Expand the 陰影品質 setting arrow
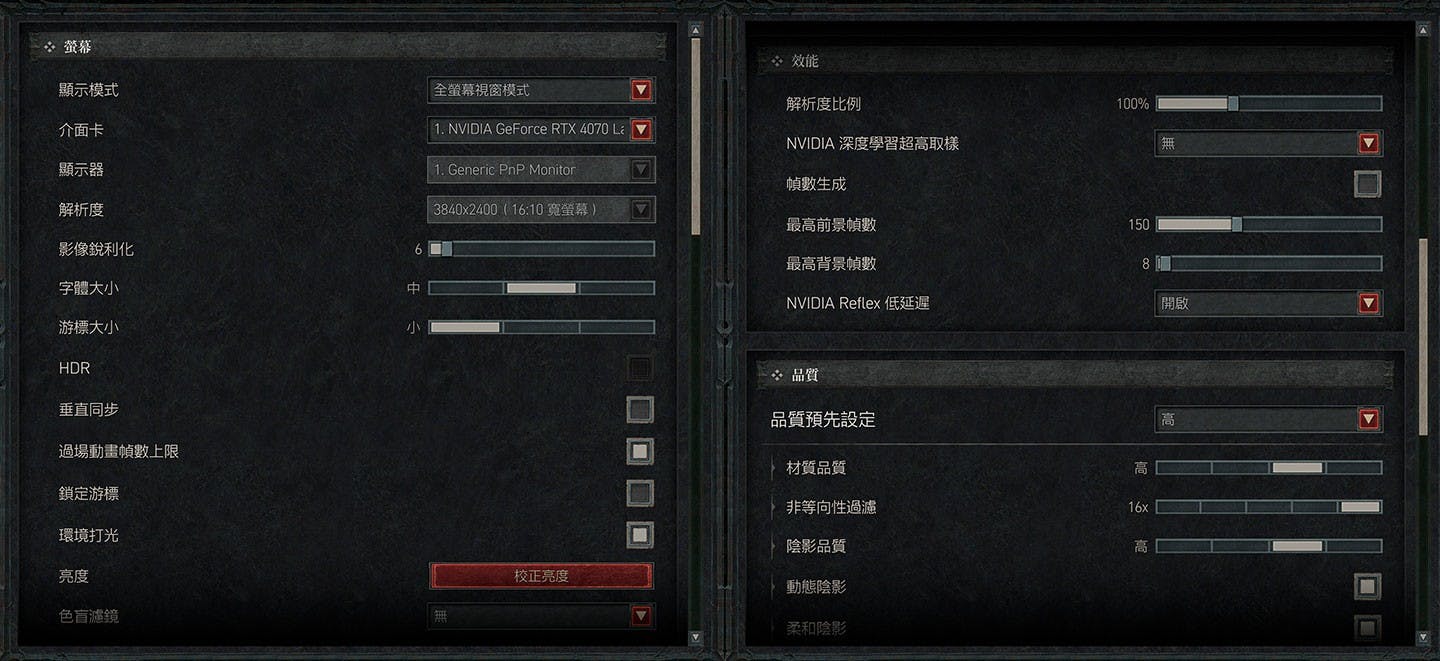Image resolution: width=1440 pixels, height=661 pixels. coord(773,547)
